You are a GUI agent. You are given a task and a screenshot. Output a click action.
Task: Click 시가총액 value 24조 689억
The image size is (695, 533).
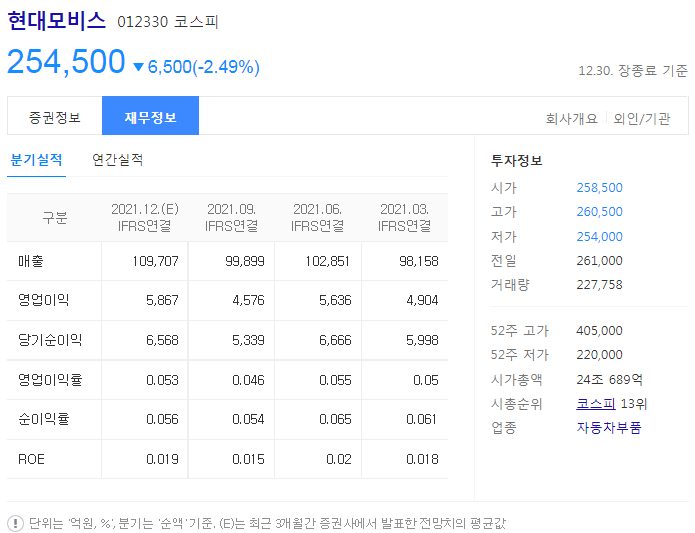(609, 379)
